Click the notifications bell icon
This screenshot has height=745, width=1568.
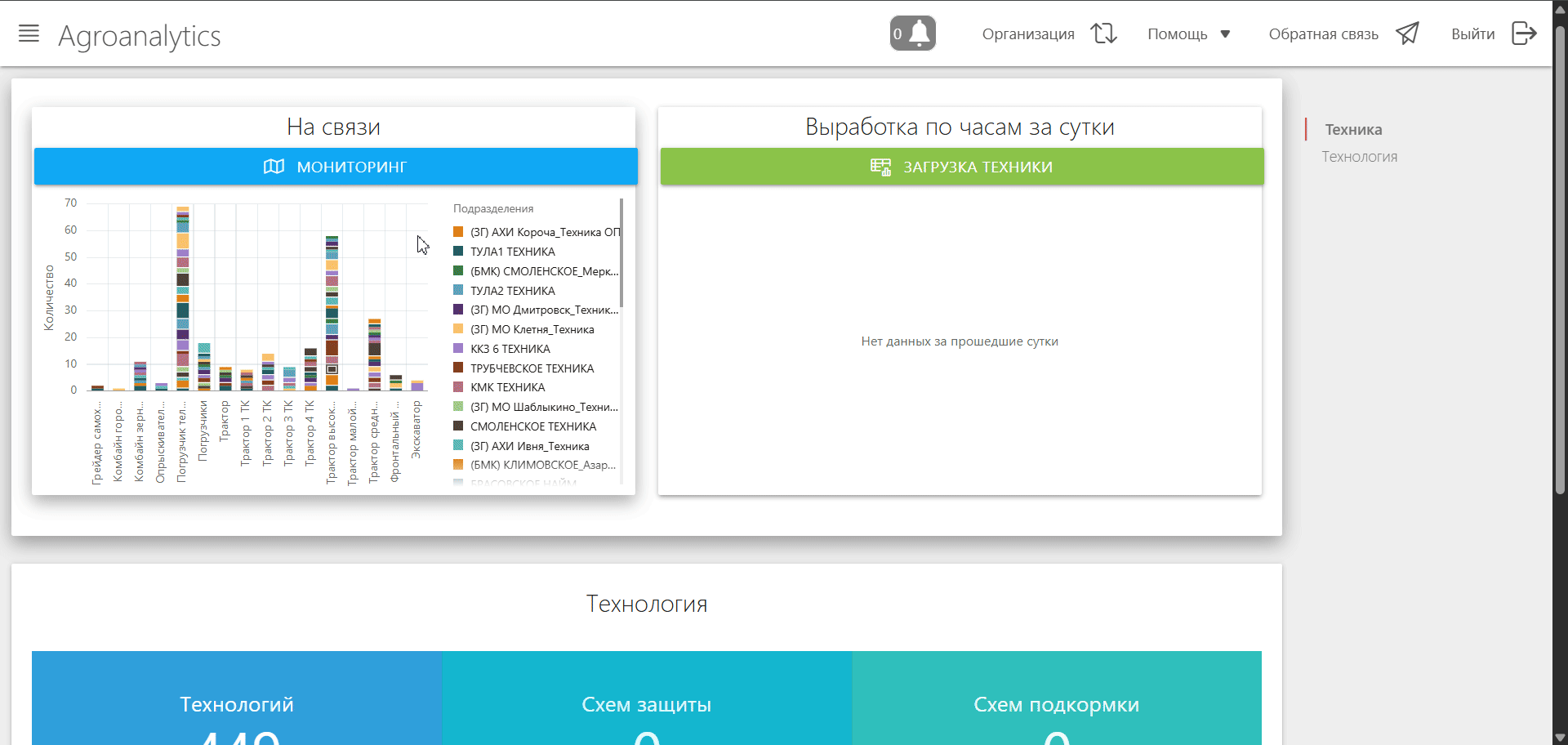pyautogui.click(x=920, y=33)
